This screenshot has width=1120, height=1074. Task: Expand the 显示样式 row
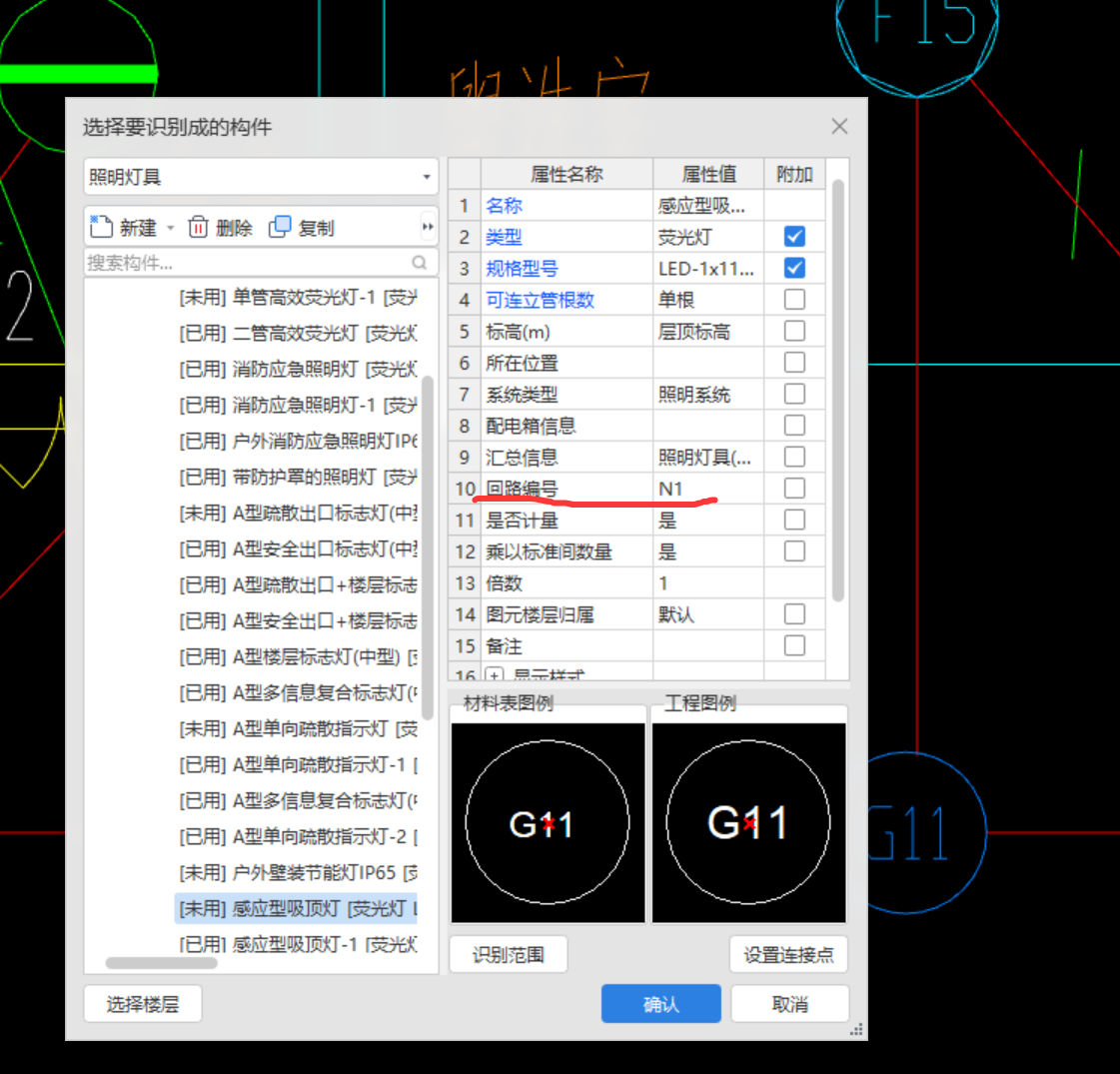click(x=495, y=674)
